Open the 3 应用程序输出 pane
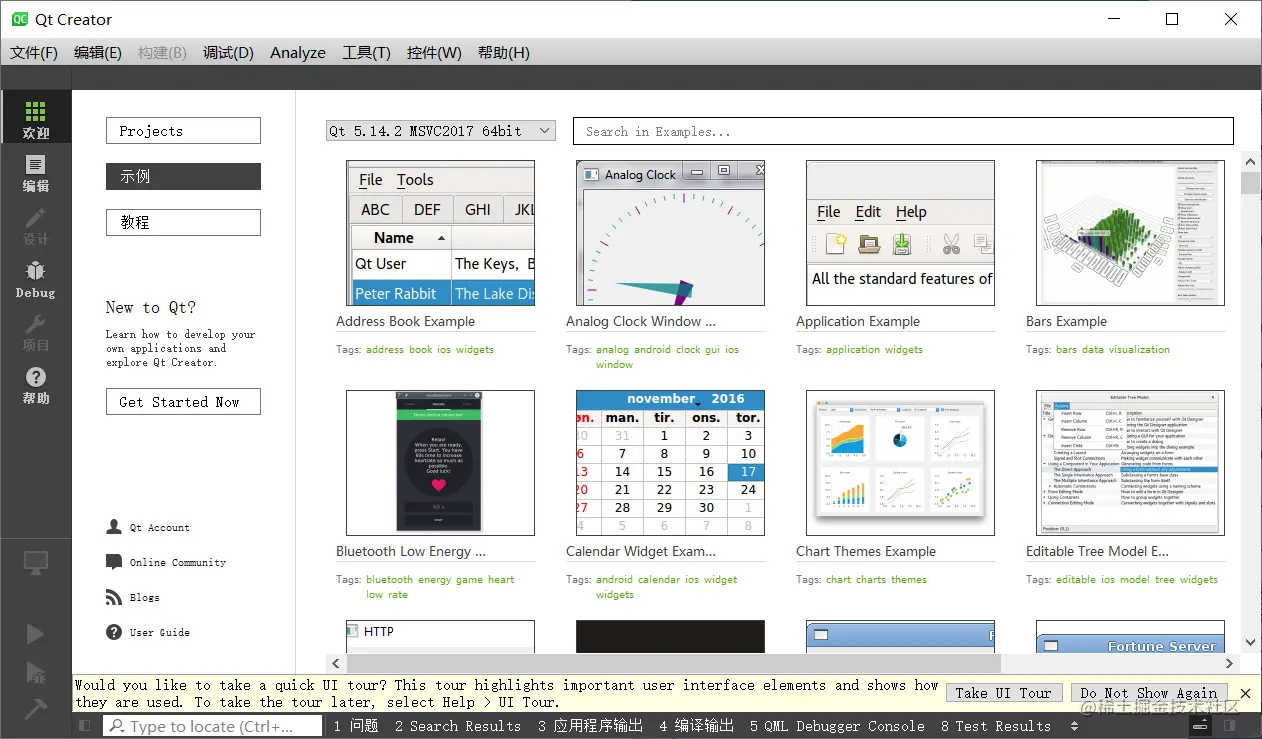This screenshot has width=1262, height=739. [x=589, y=727]
